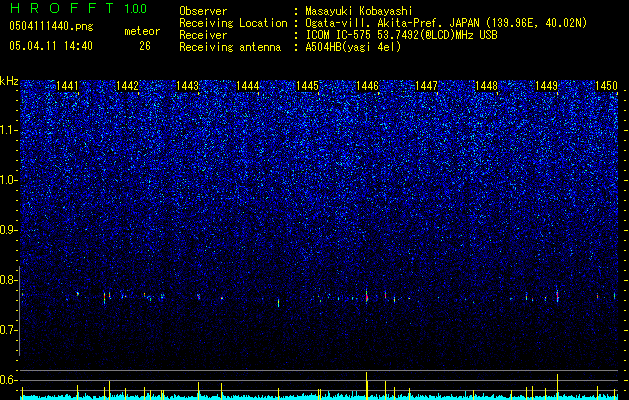
Task: Click the 1450 time marker
Action: click(x=607, y=85)
